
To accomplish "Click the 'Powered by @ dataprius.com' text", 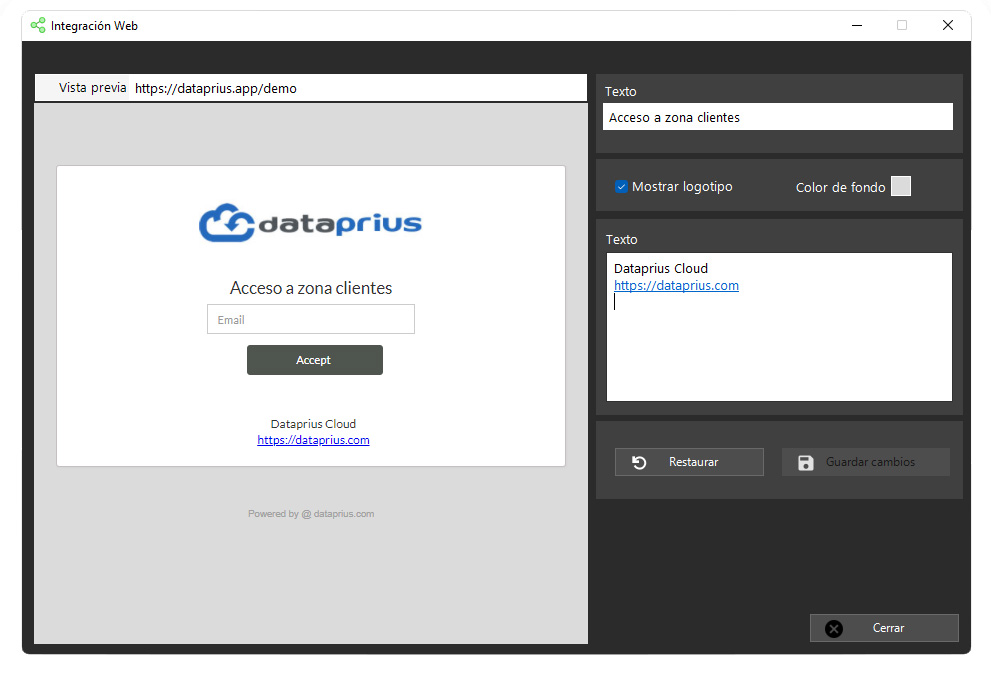I will point(311,514).
